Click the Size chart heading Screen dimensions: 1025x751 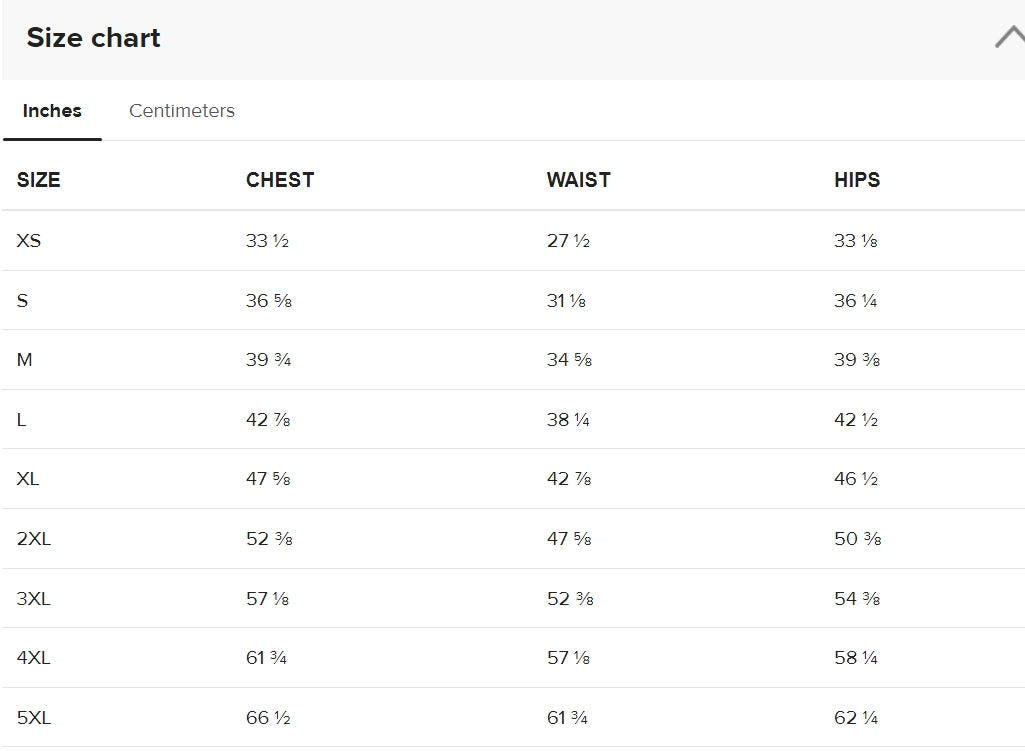coord(93,37)
